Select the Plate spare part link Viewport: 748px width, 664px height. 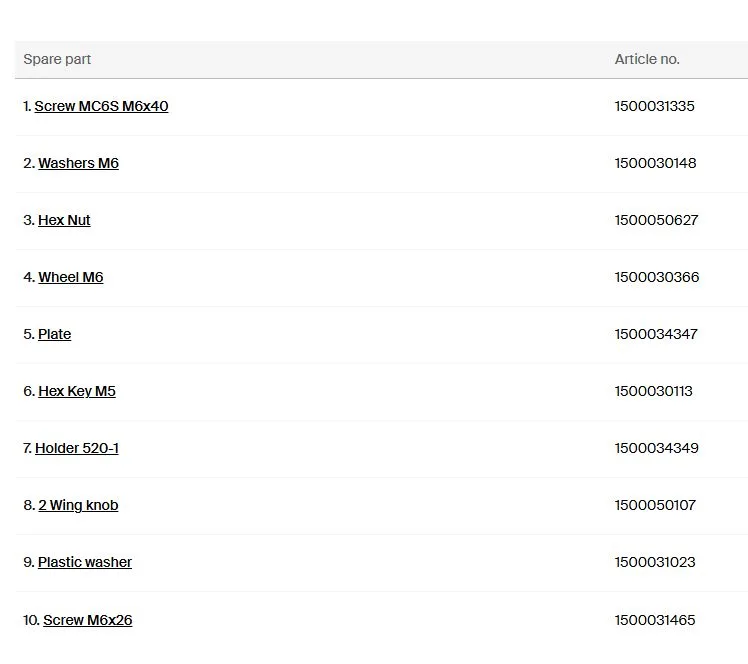[x=54, y=334]
